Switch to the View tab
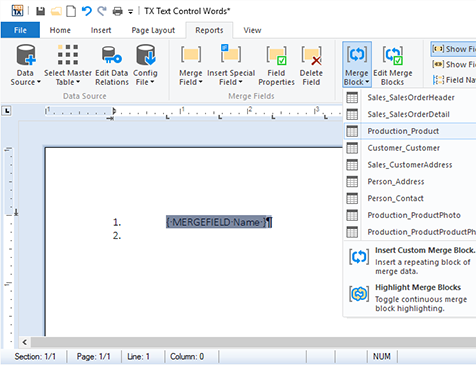This screenshot has width=476, height=365. (252, 30)
